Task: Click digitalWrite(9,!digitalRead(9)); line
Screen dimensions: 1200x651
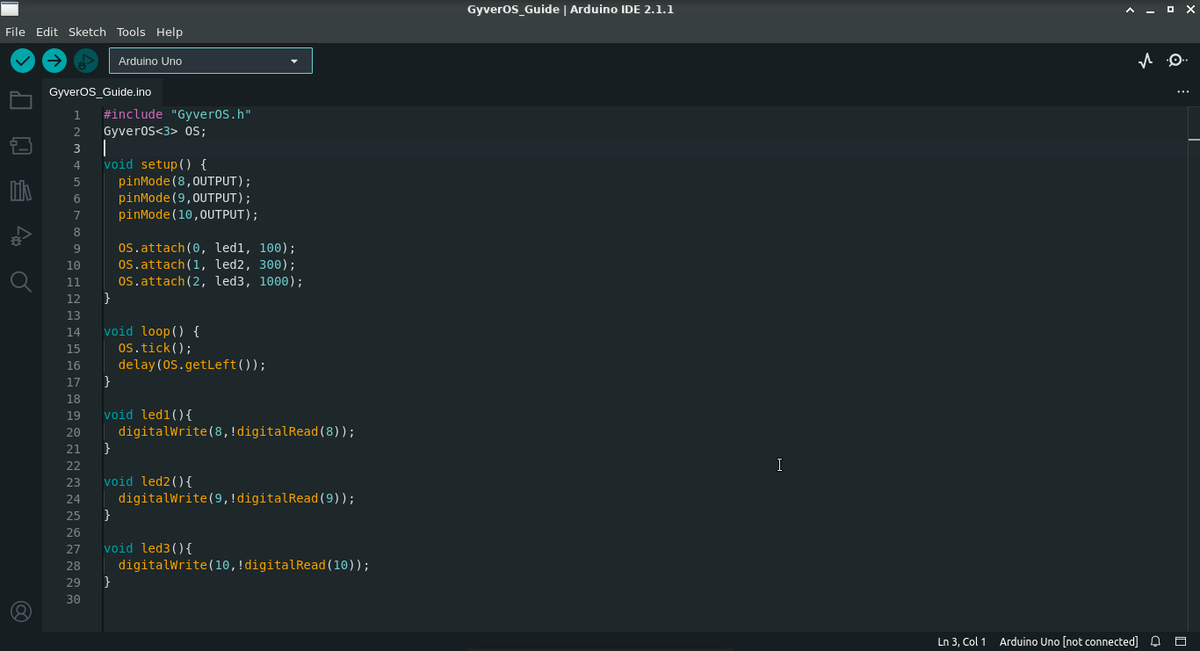Action: coord(237,498)
